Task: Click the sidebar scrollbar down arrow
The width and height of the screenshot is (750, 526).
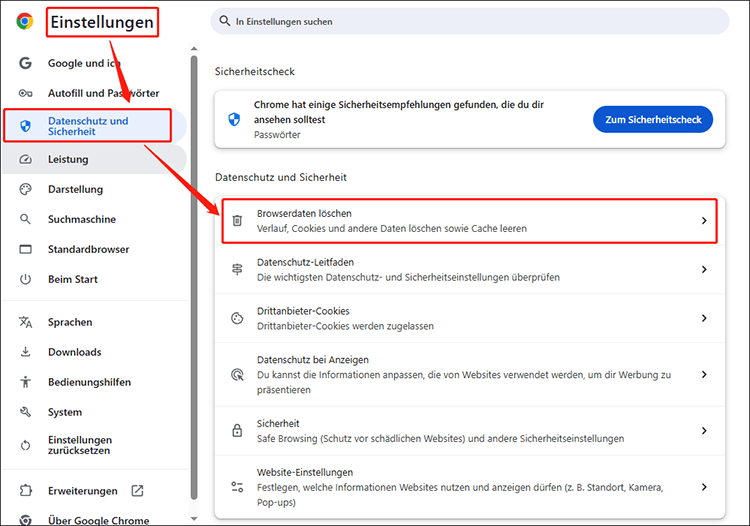Action: tap(194, 518)
